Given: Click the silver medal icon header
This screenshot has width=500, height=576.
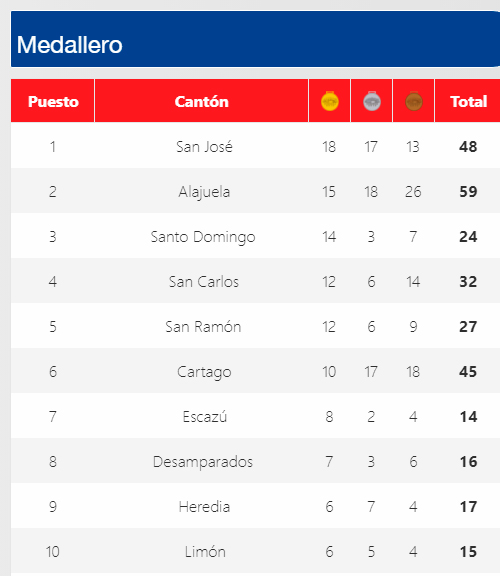Looking at the screenshot, I should point(372,101).
